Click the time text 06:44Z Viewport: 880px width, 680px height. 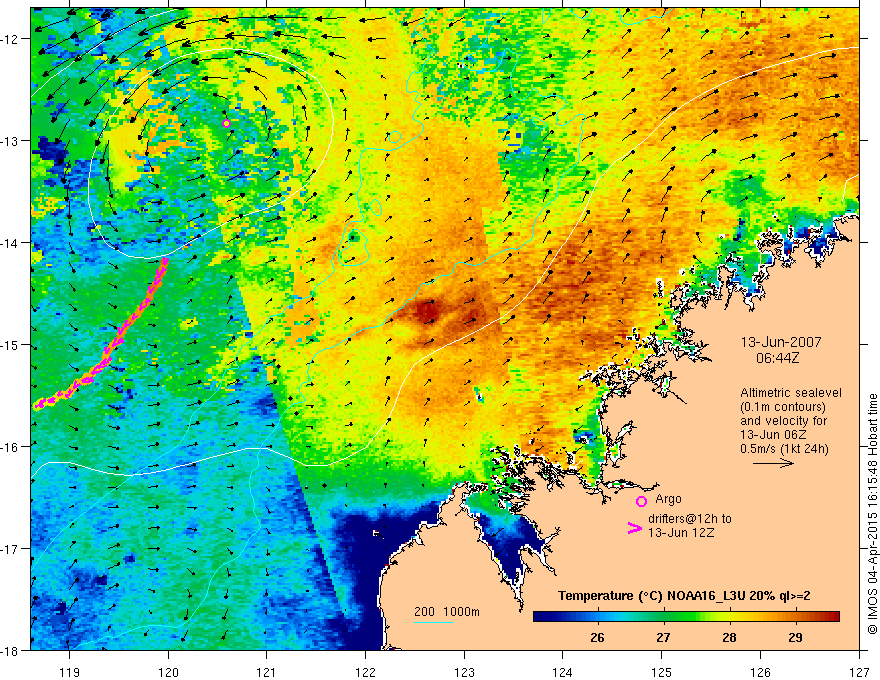(x=777, y=358)
